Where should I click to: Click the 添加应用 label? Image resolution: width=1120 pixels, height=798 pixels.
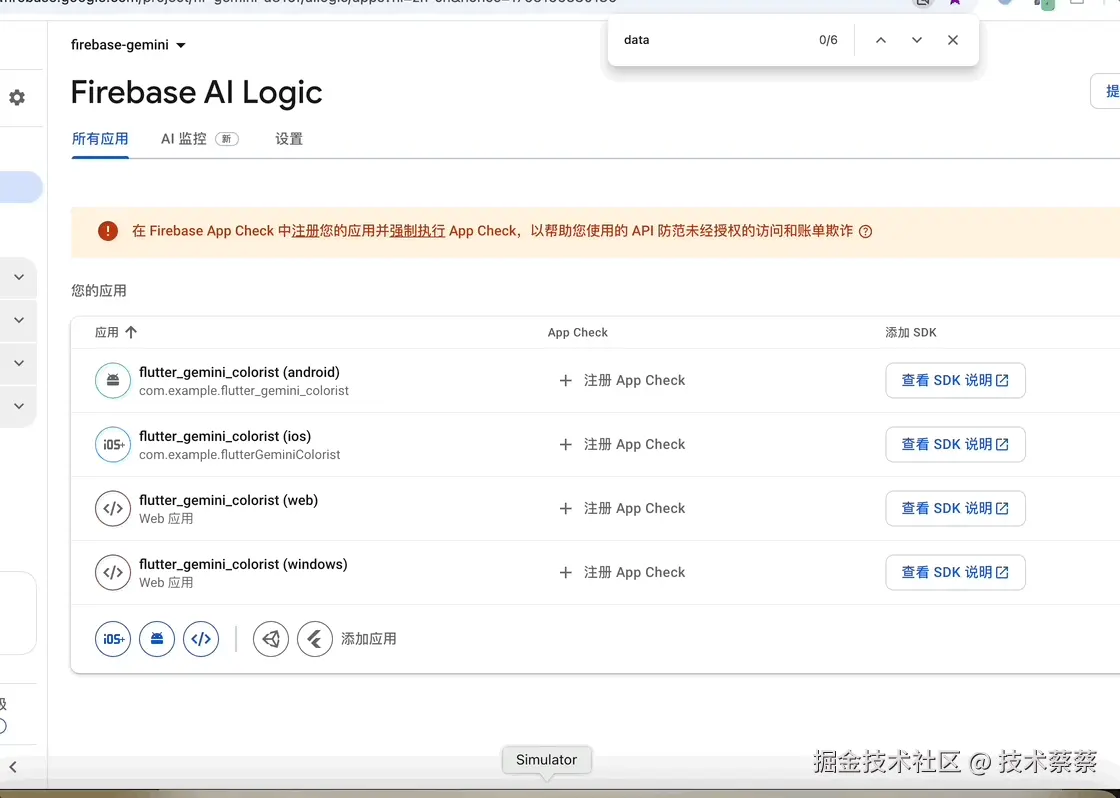pos(369,639)
